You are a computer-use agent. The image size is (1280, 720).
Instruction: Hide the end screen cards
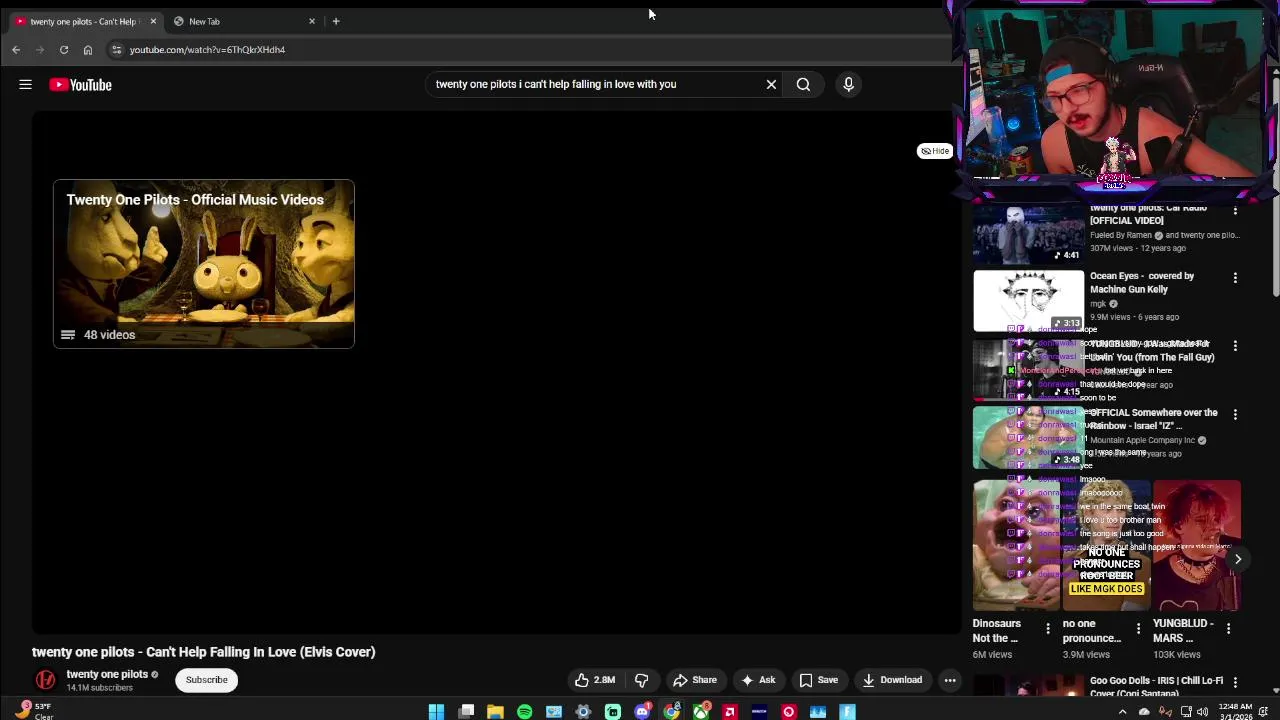[x=935, y=151]
